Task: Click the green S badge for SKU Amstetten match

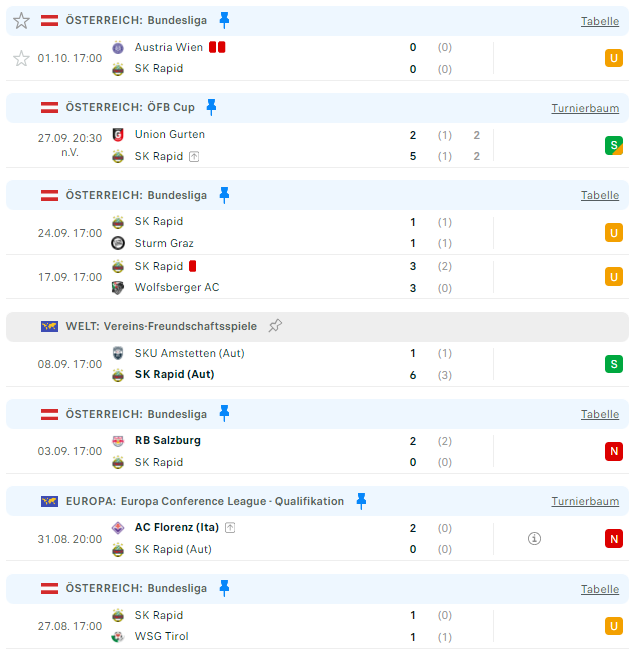Action: click(x=613, y=364)
